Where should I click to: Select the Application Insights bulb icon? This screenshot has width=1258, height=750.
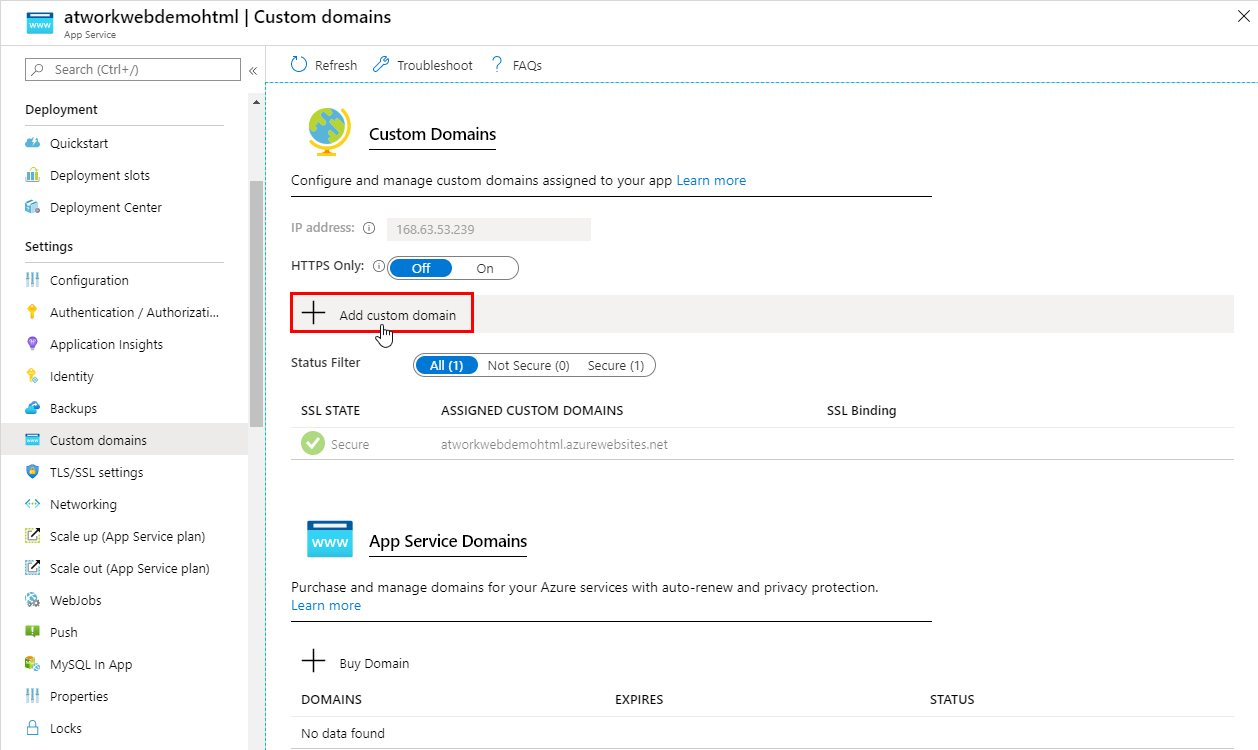tap(32, 344)
